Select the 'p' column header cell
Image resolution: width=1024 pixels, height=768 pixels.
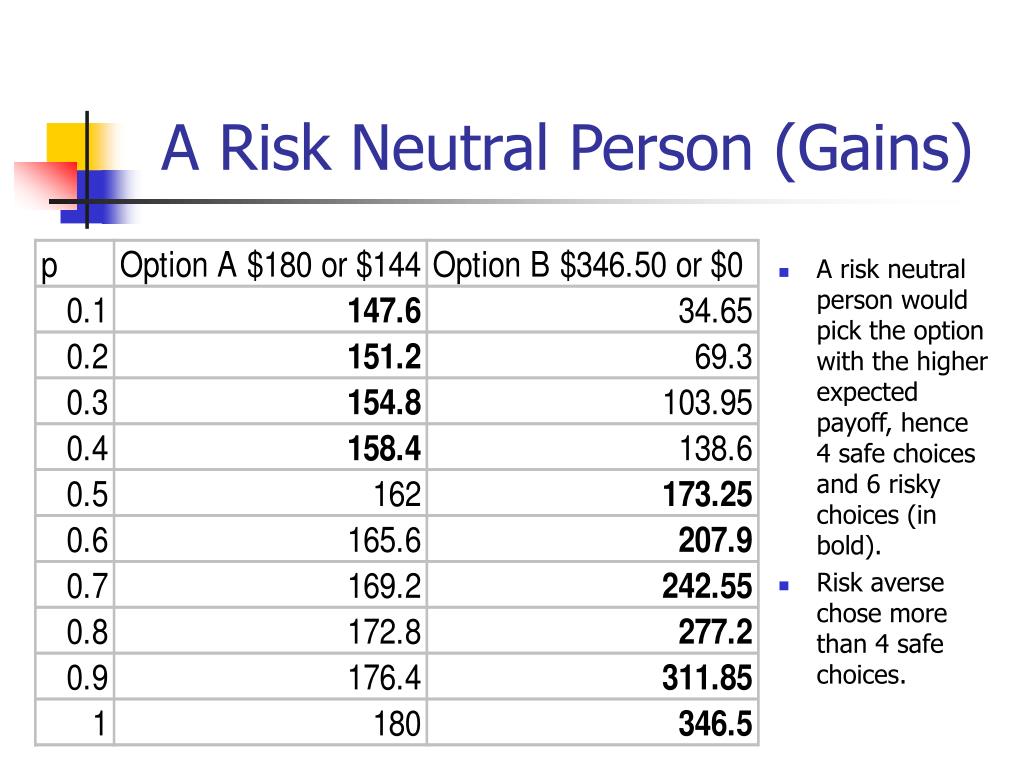pos(75,264)
